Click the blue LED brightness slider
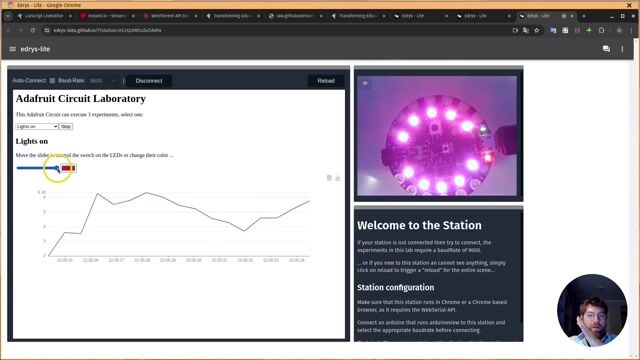 point(38,168)
